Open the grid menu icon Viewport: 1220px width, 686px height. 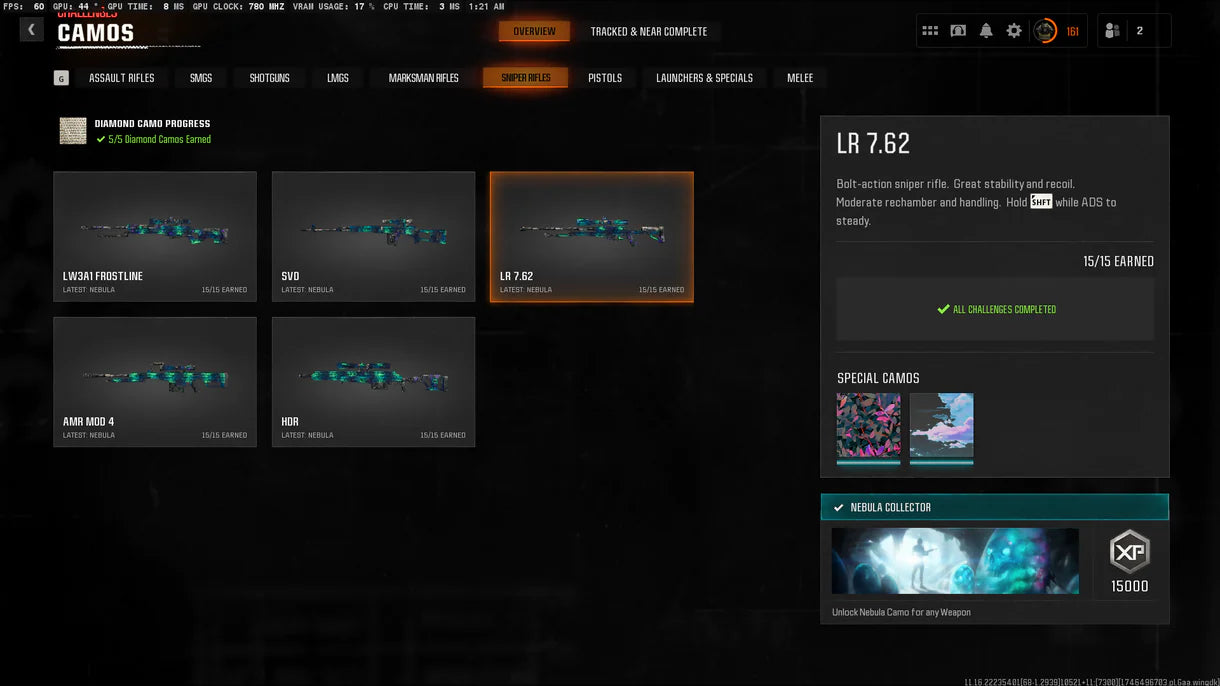tap(930, 31)
